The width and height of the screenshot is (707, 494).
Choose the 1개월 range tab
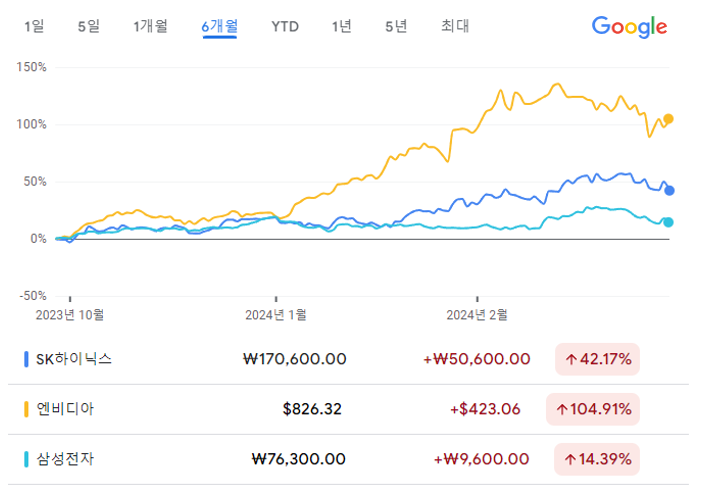point(150,26)
